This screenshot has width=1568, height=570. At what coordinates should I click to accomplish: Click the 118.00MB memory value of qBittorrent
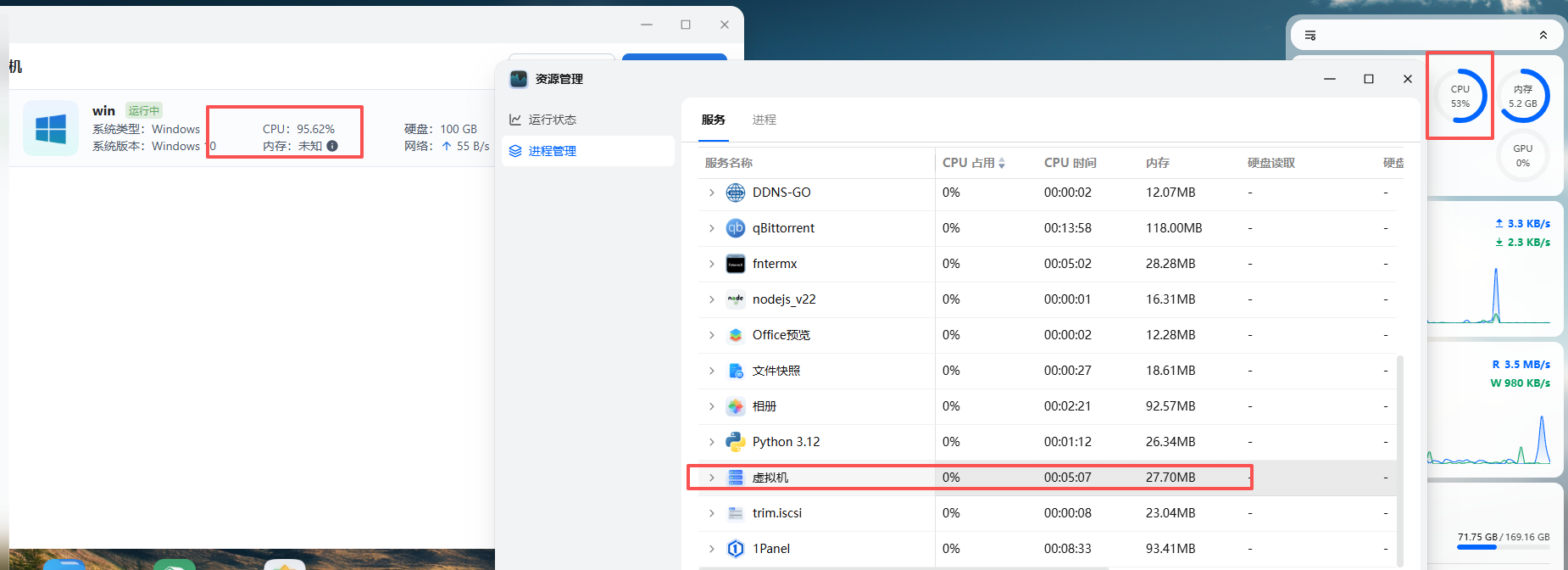tap(1174, 228)
